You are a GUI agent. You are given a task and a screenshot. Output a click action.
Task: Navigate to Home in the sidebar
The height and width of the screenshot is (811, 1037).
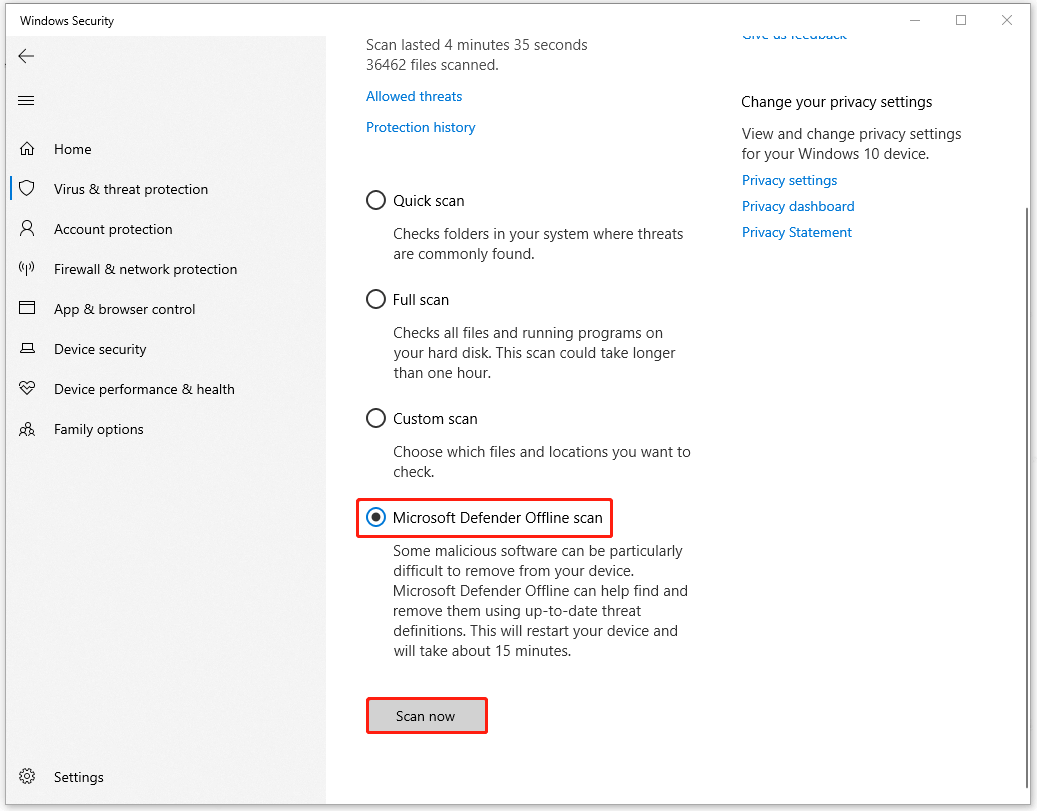(x=73, y=149)
